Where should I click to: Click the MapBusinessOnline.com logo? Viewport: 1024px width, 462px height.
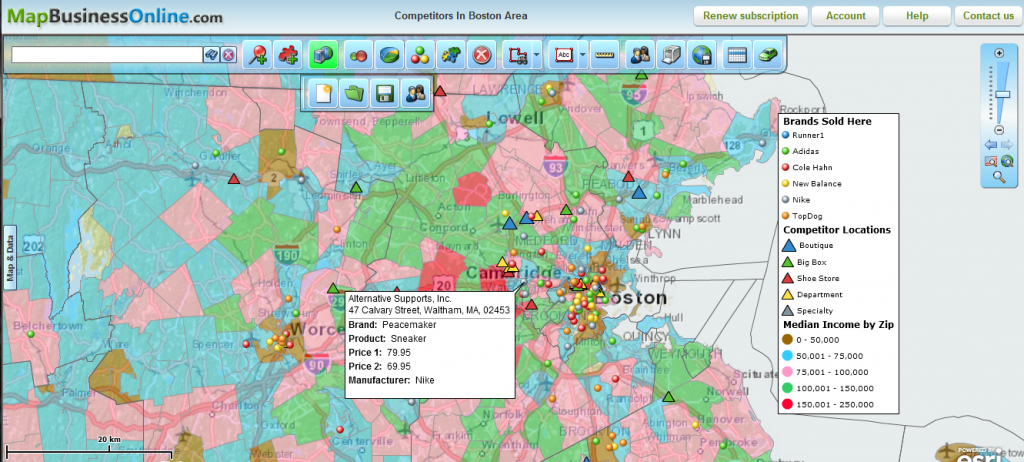click(x=114, y=16)
